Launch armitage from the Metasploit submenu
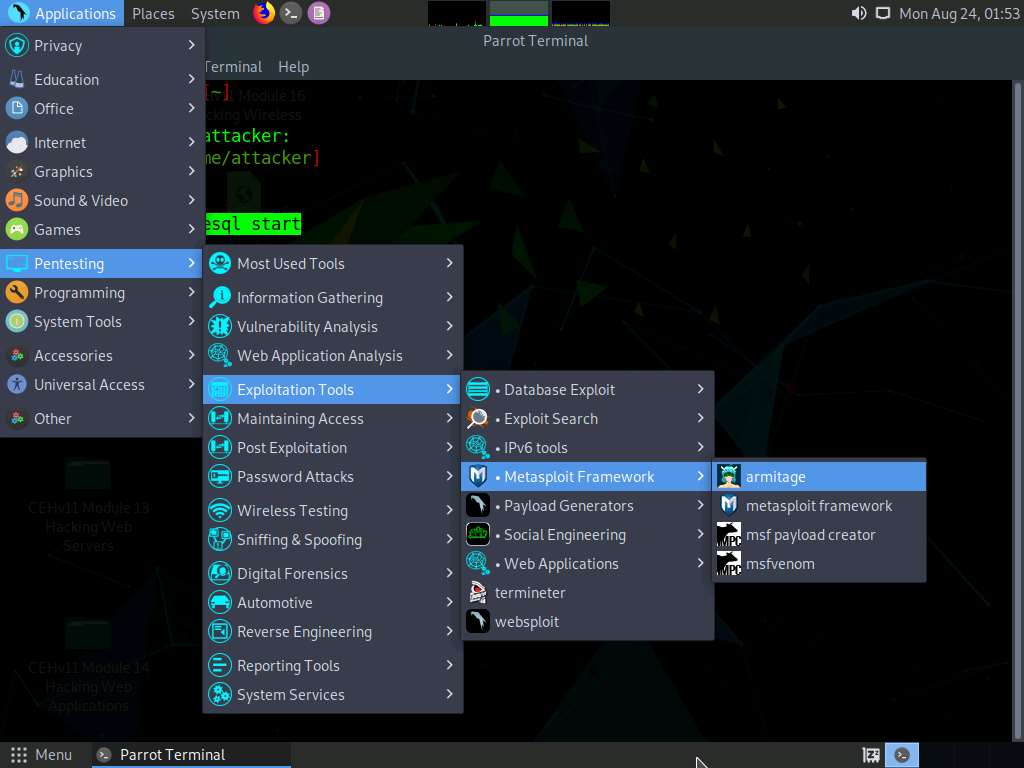The image size is (1024, 768). point(819,477)
